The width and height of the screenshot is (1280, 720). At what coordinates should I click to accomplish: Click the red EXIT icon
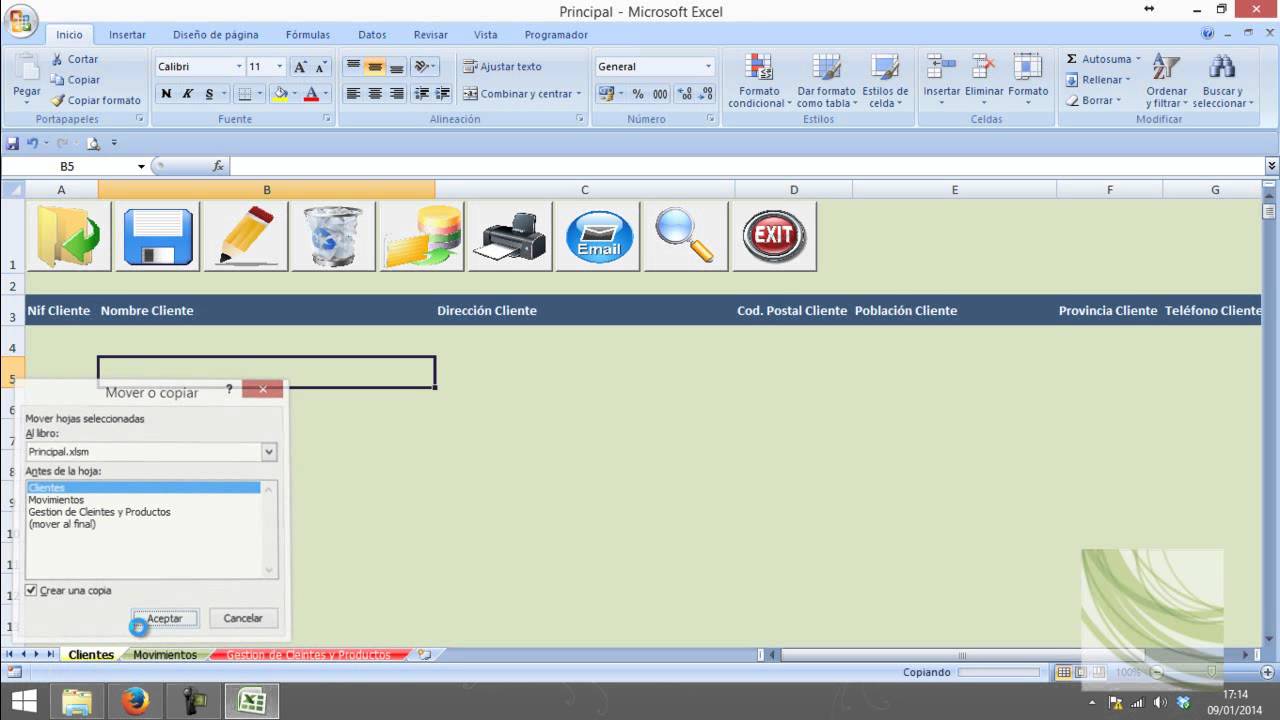click(774, 236)
